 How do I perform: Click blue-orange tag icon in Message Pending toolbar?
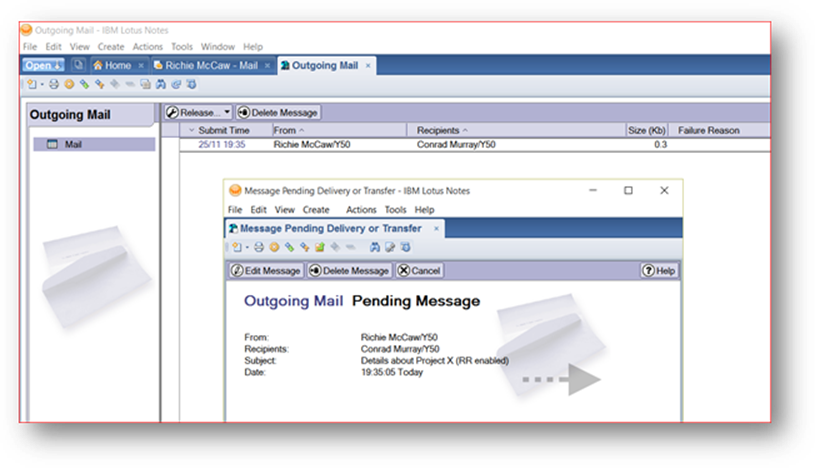coord(305,248)
